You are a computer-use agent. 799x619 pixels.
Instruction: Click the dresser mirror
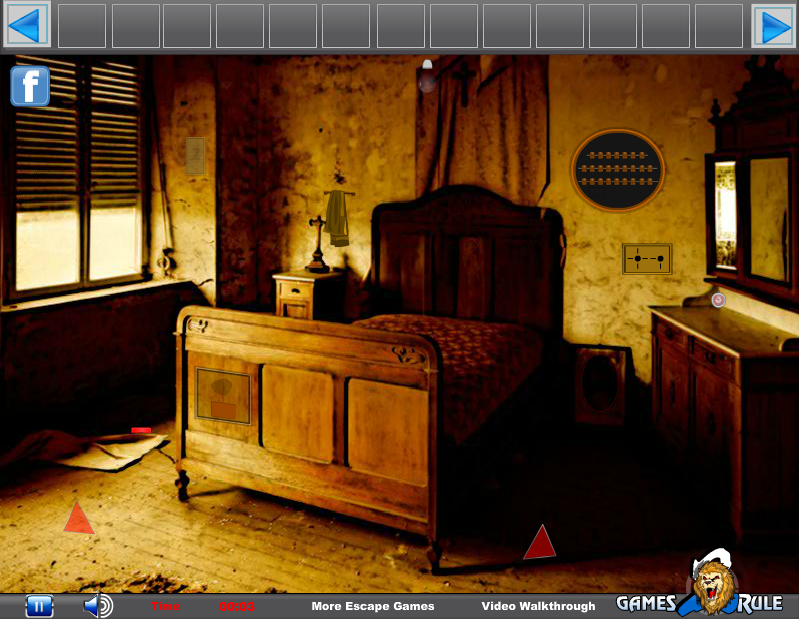point(769,219)
